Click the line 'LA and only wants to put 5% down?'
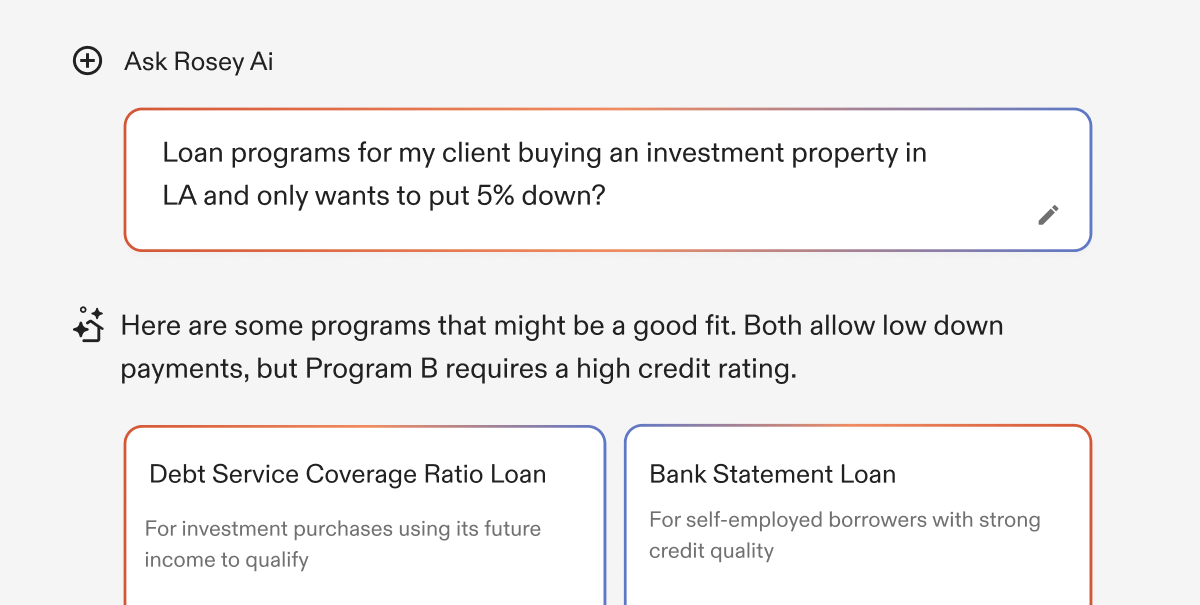 pos(385,195)
